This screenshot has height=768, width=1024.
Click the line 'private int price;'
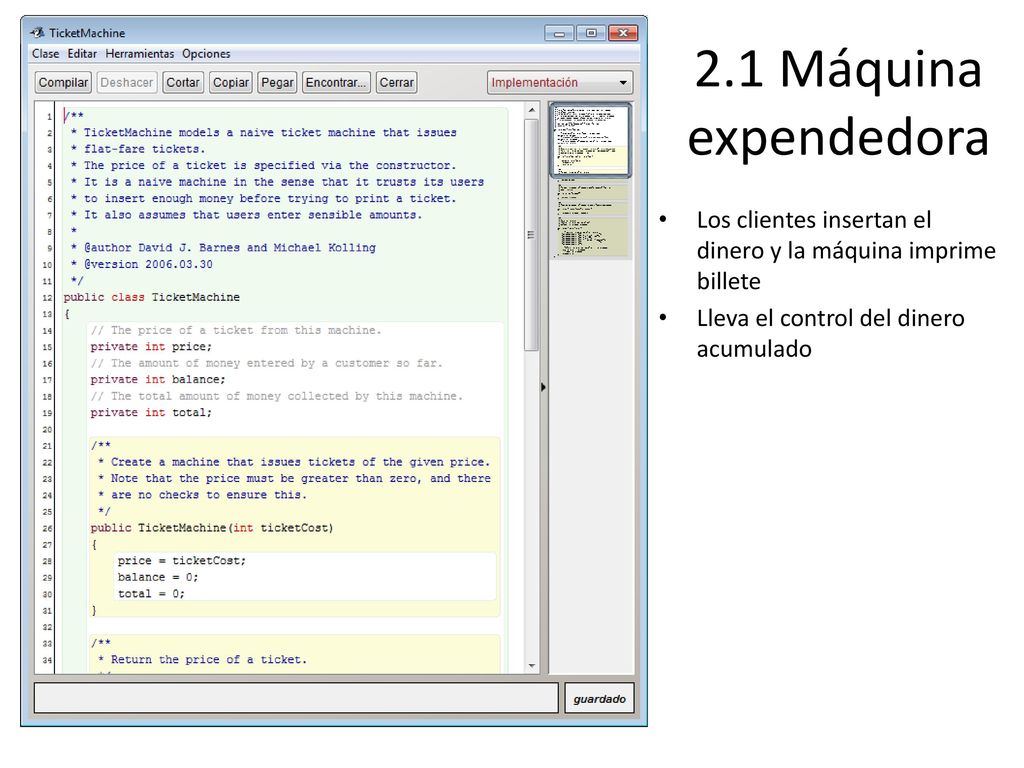pyautogui.click(x=151, y=346)
